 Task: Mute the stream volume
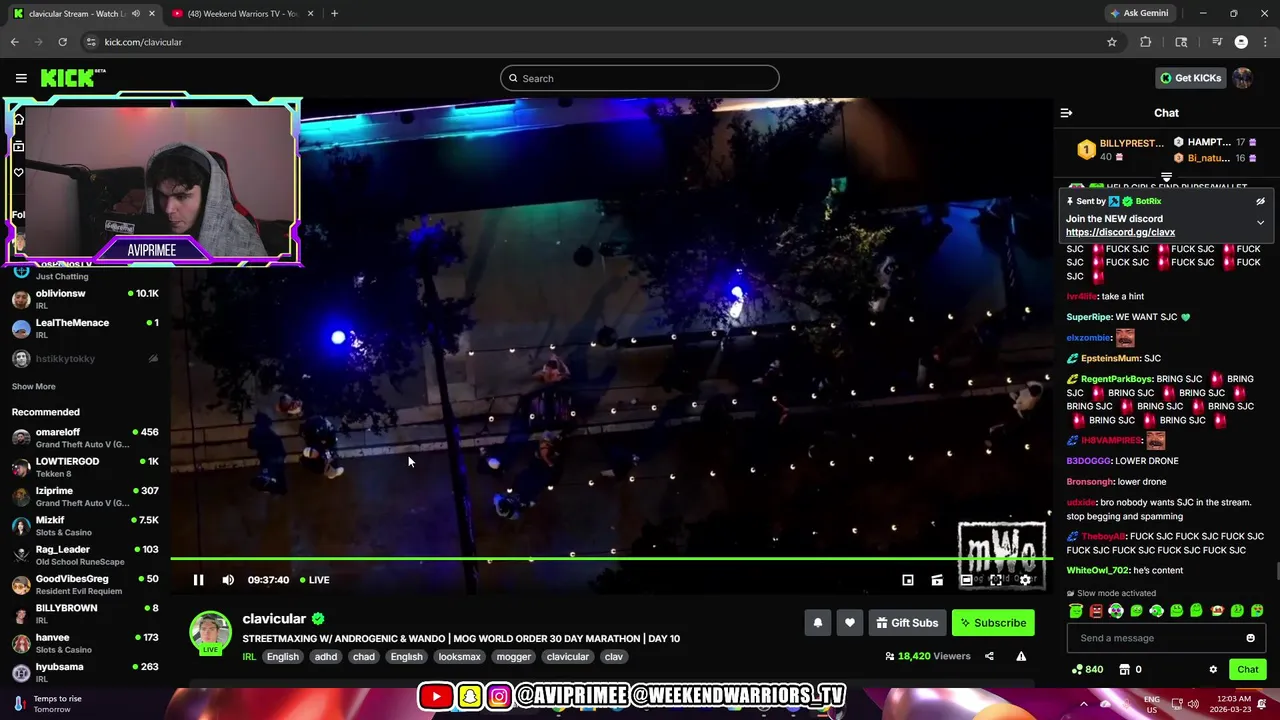pyautogui.click(x=228, y=580)
